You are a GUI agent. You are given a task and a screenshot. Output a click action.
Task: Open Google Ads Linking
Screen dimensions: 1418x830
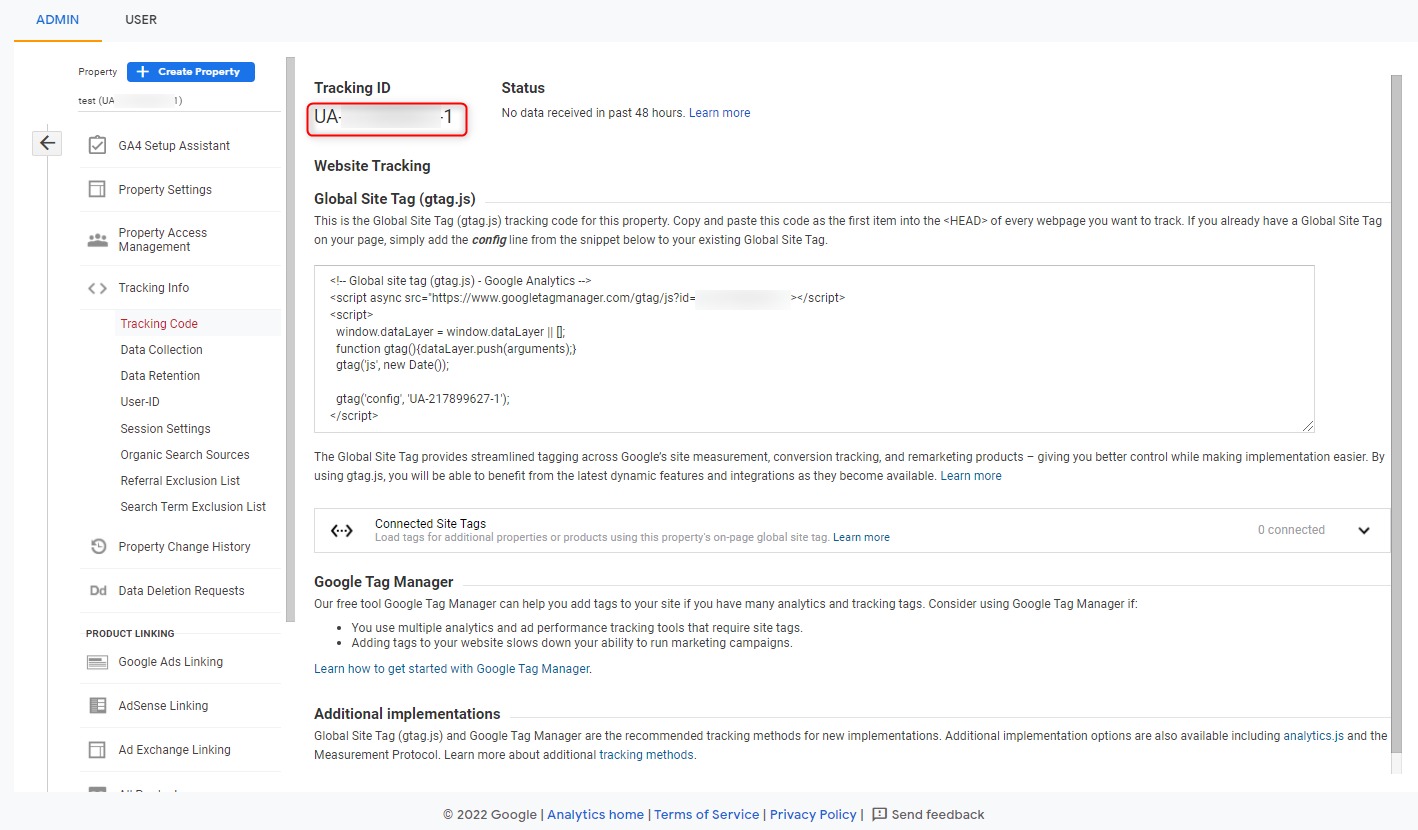tap(171, 662)
